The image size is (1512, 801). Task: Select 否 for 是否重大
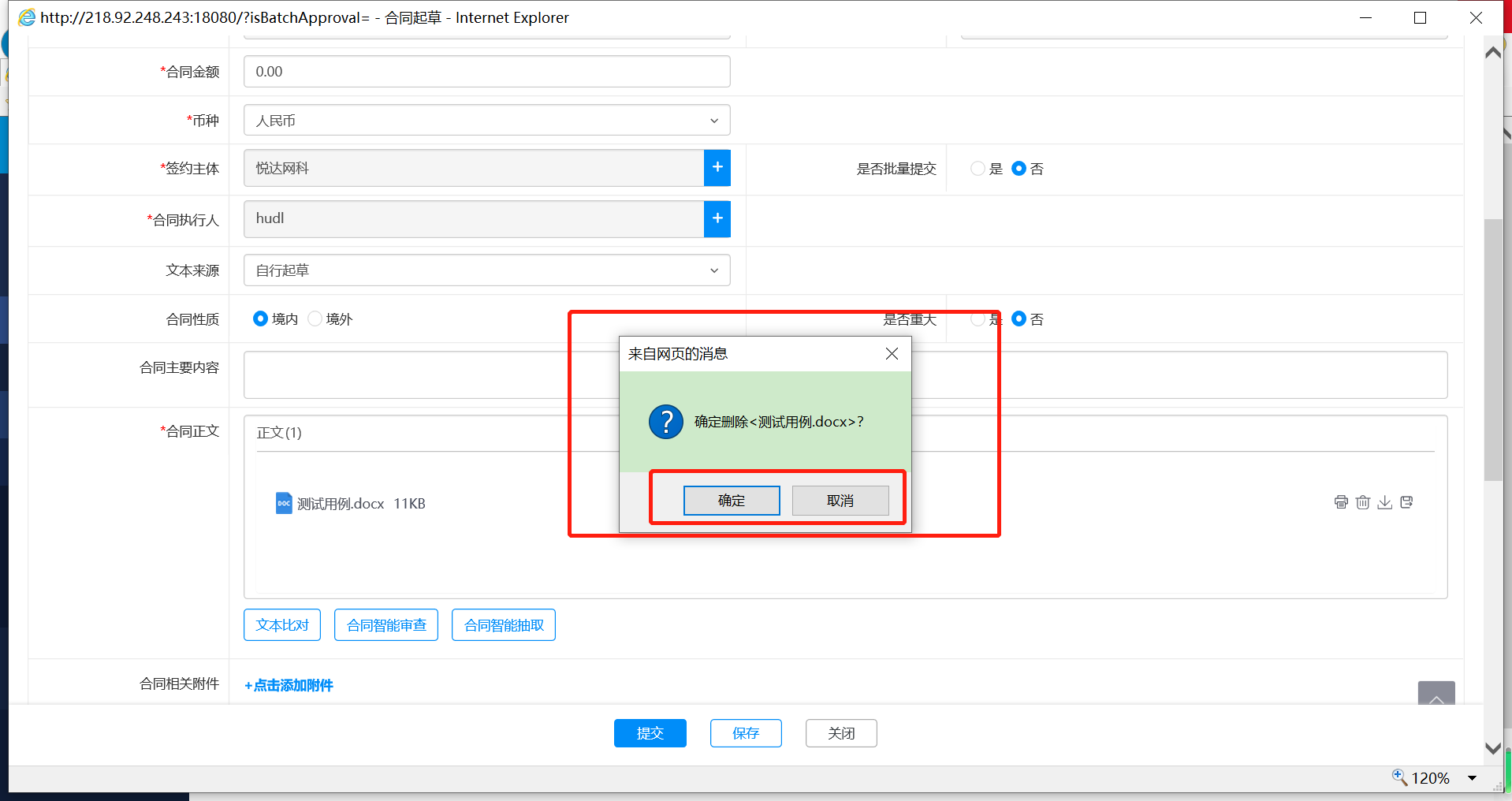pyautogui.click(x=1019, y=319)
